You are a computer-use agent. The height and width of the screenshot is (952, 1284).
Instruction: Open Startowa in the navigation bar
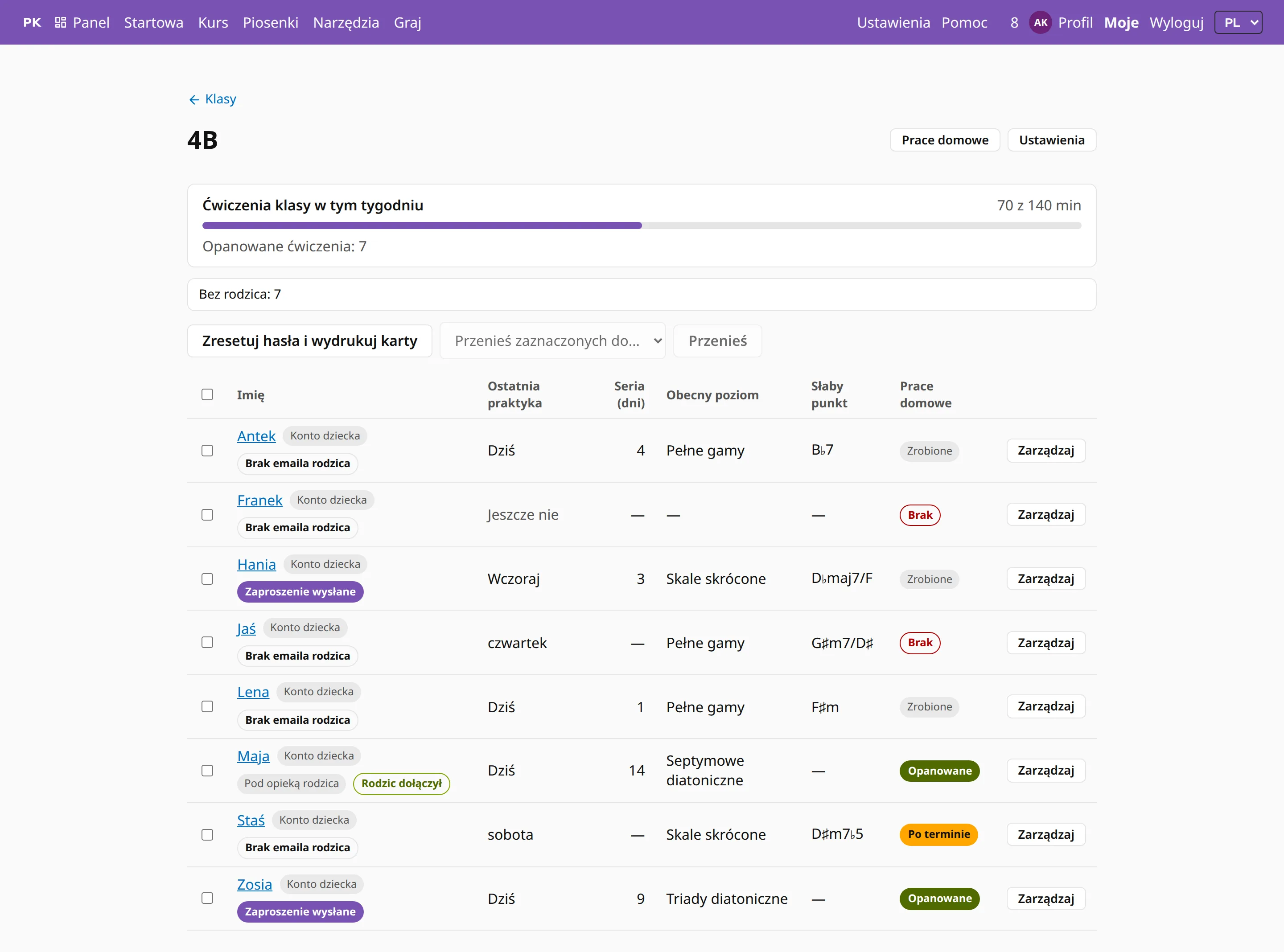(154, 22)
